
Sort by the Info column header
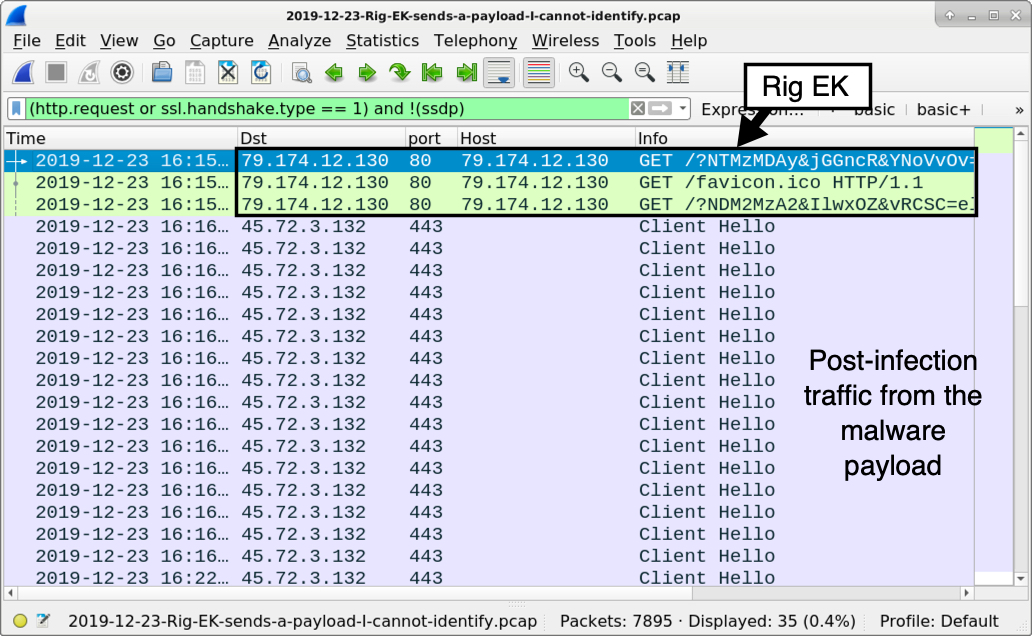click(x=804, y=138)
